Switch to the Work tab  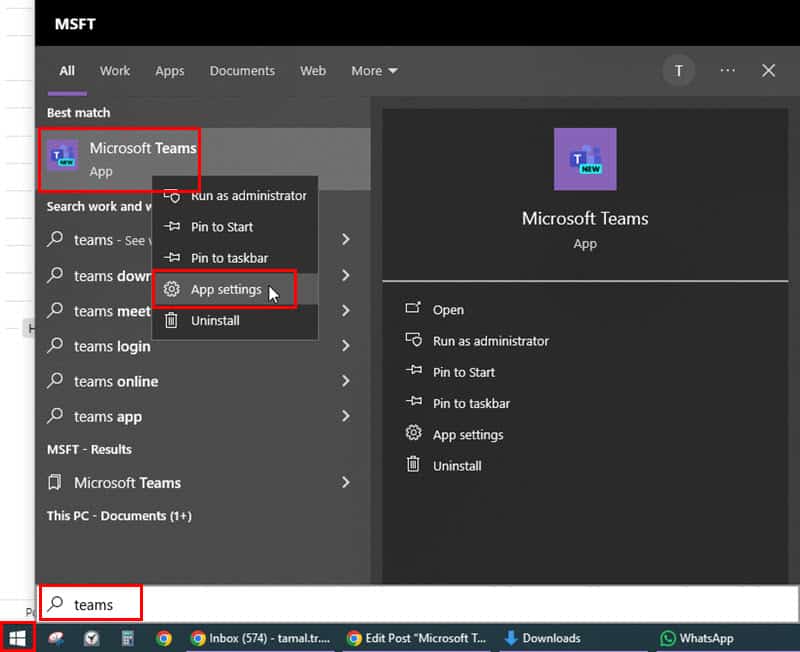(x=115, y=71)
